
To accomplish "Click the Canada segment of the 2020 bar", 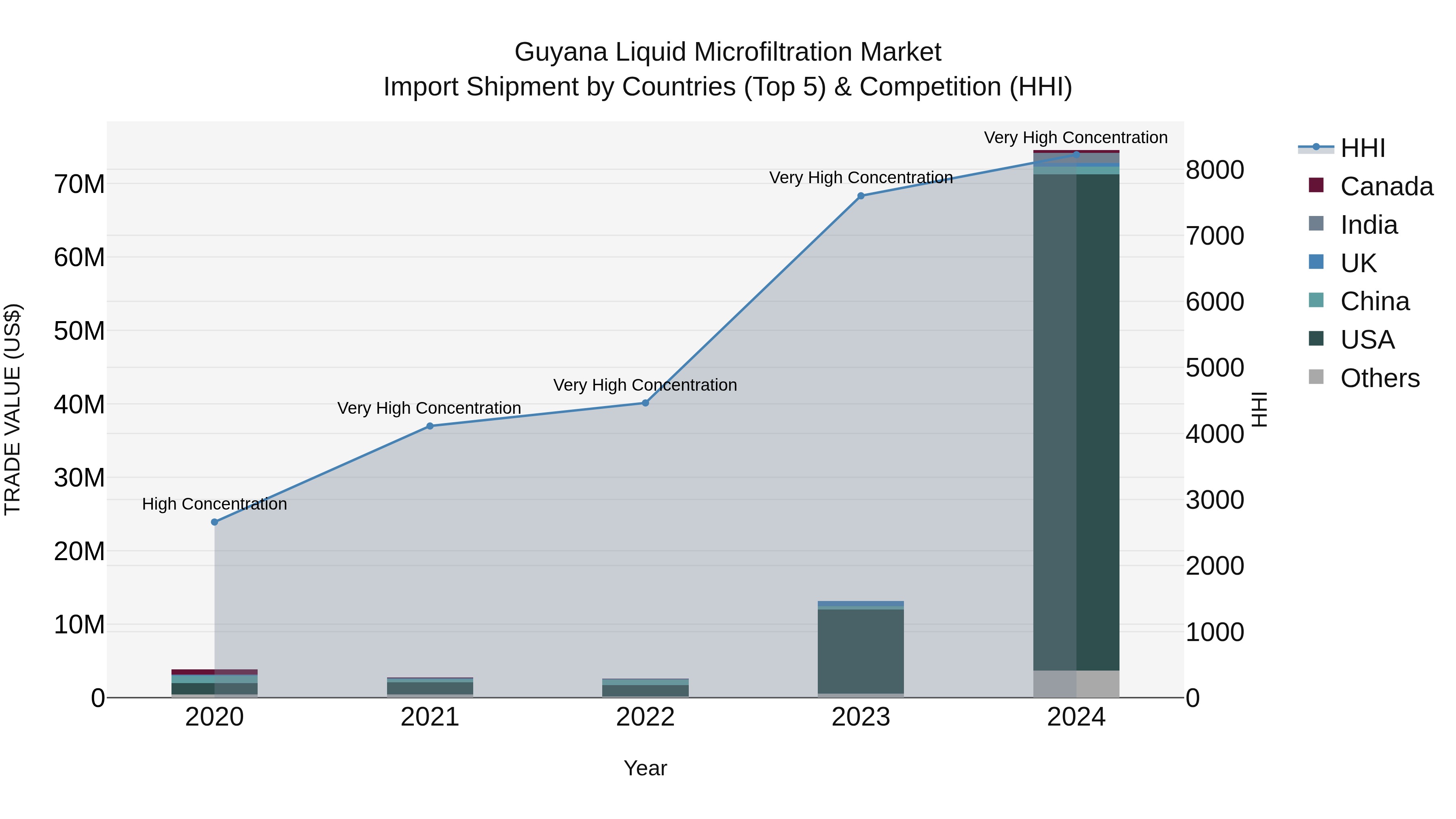I will [x=214, y=672].
